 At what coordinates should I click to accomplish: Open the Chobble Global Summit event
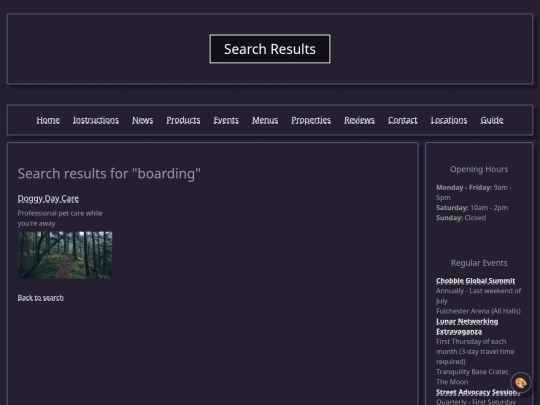(x=476, y=281)
